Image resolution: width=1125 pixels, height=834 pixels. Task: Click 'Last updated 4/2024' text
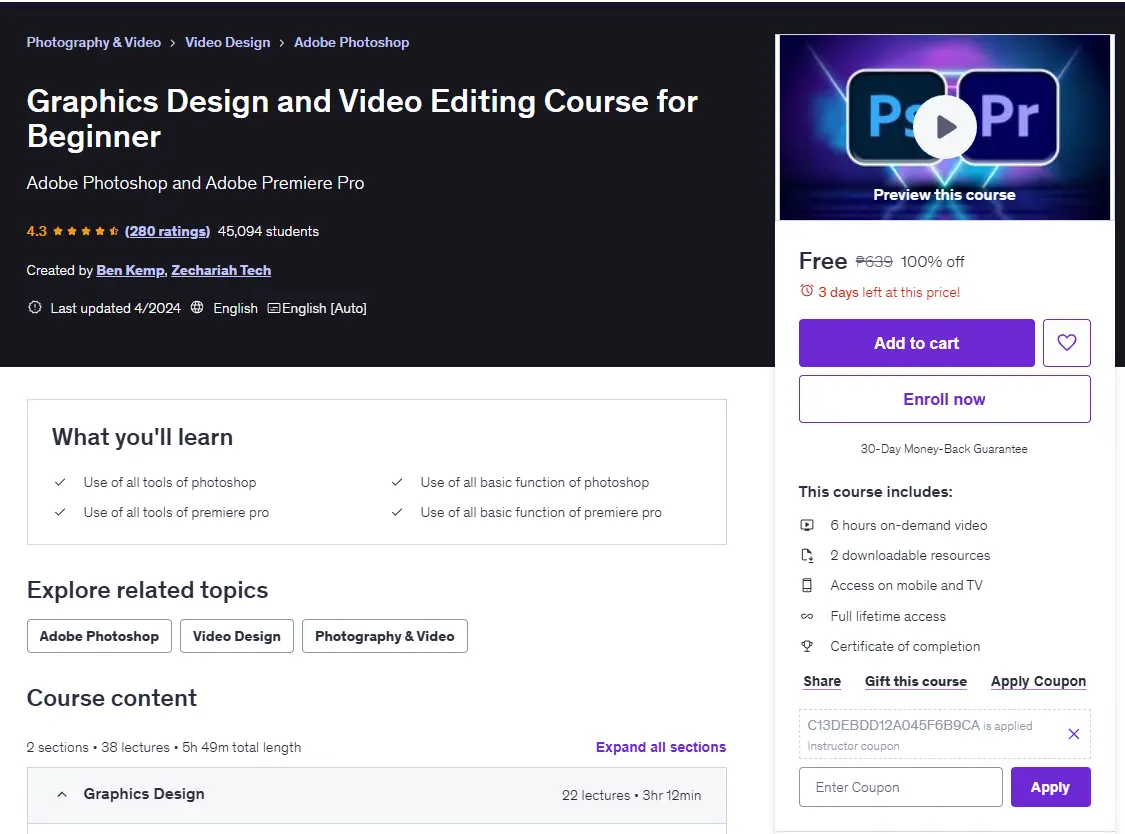[116, 308]
